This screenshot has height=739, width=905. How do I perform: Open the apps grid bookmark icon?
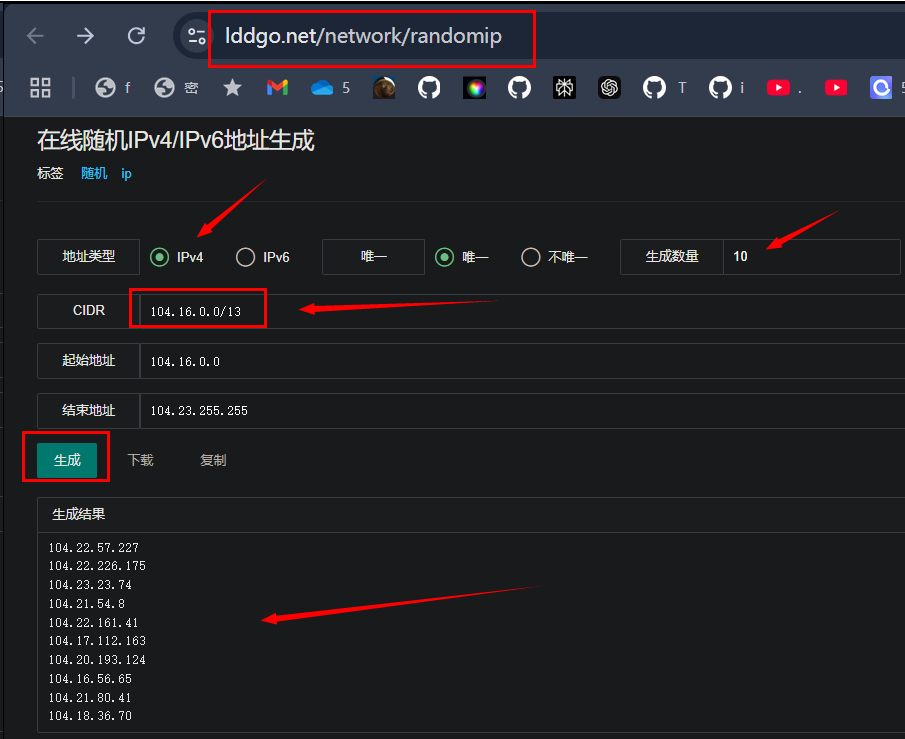(40, 88)
